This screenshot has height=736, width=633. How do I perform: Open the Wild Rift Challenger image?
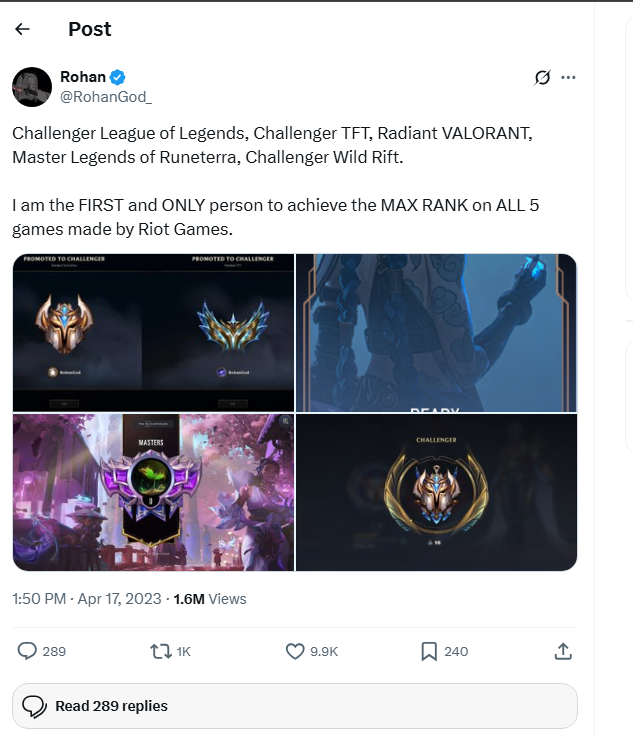(x=436, y=492)
